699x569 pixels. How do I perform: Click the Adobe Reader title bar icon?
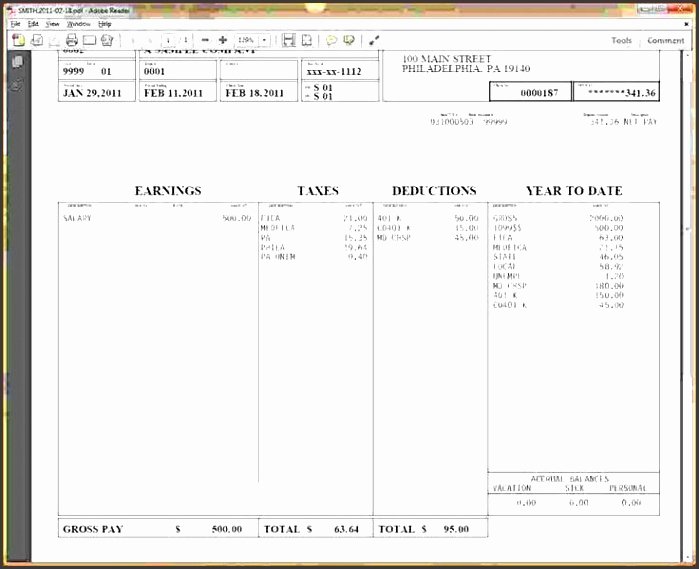[12, 10]
